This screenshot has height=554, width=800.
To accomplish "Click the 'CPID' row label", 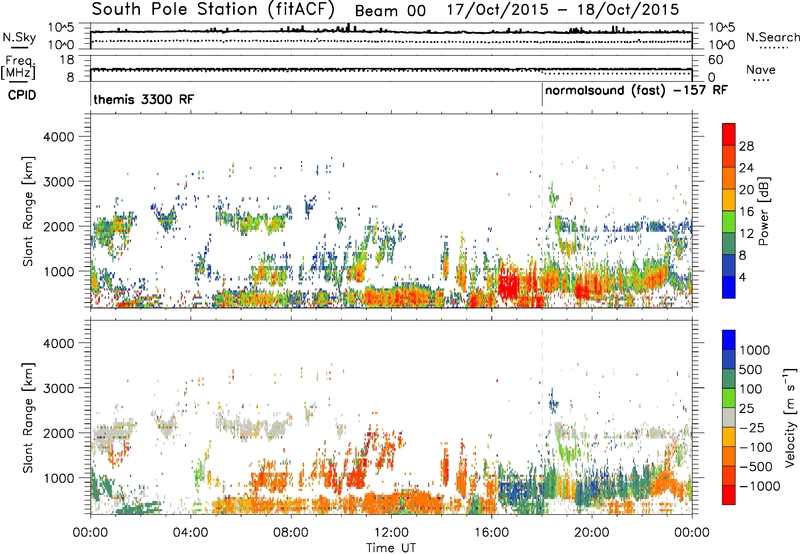I will tap(22, 95).
